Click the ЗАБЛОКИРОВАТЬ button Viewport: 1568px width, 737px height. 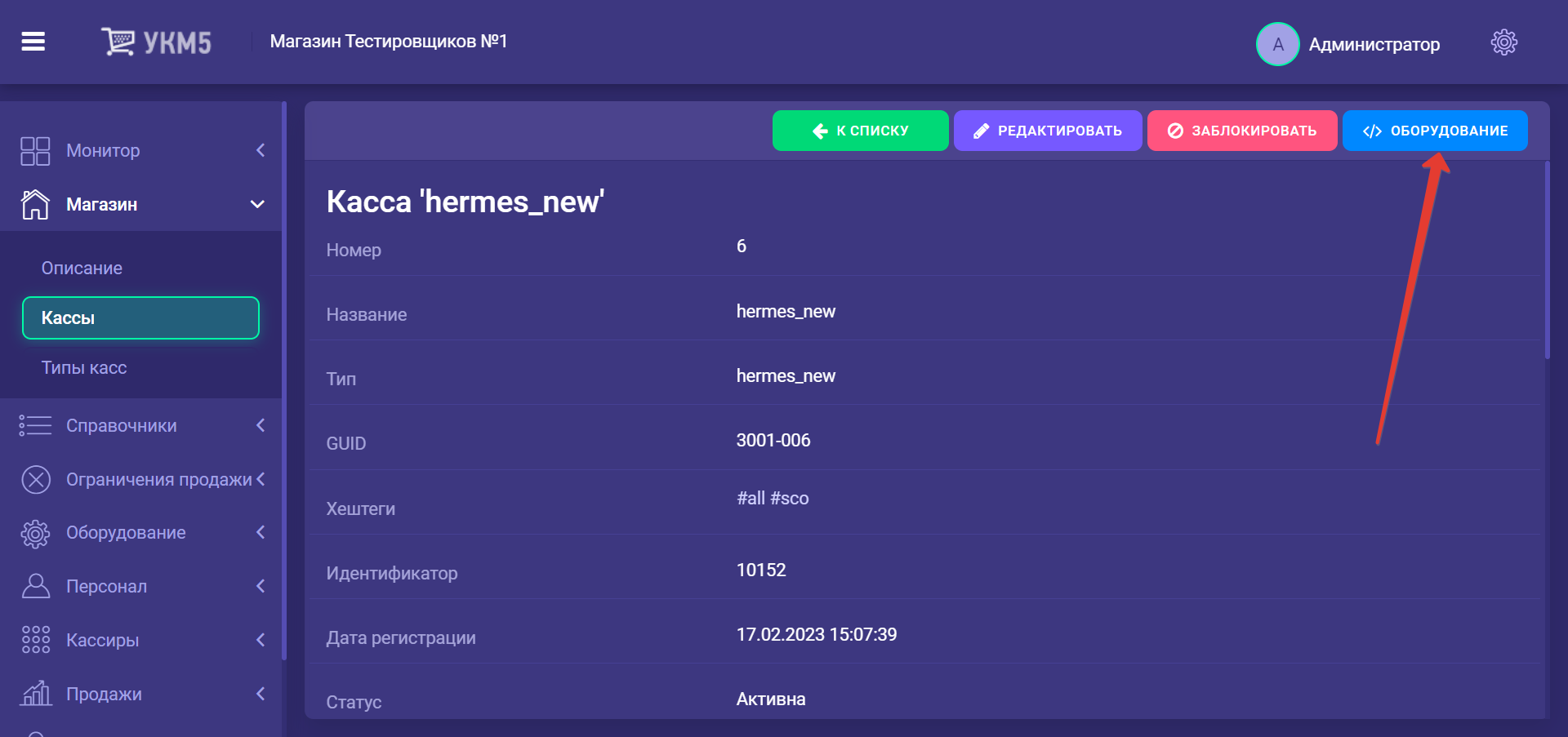[x=1241, y=131]
